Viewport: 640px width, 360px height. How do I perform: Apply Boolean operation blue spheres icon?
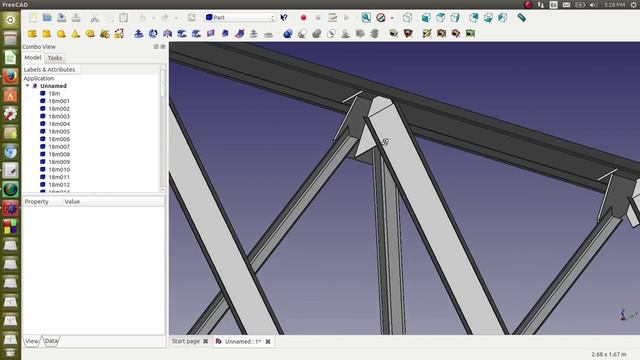point(288,33)
